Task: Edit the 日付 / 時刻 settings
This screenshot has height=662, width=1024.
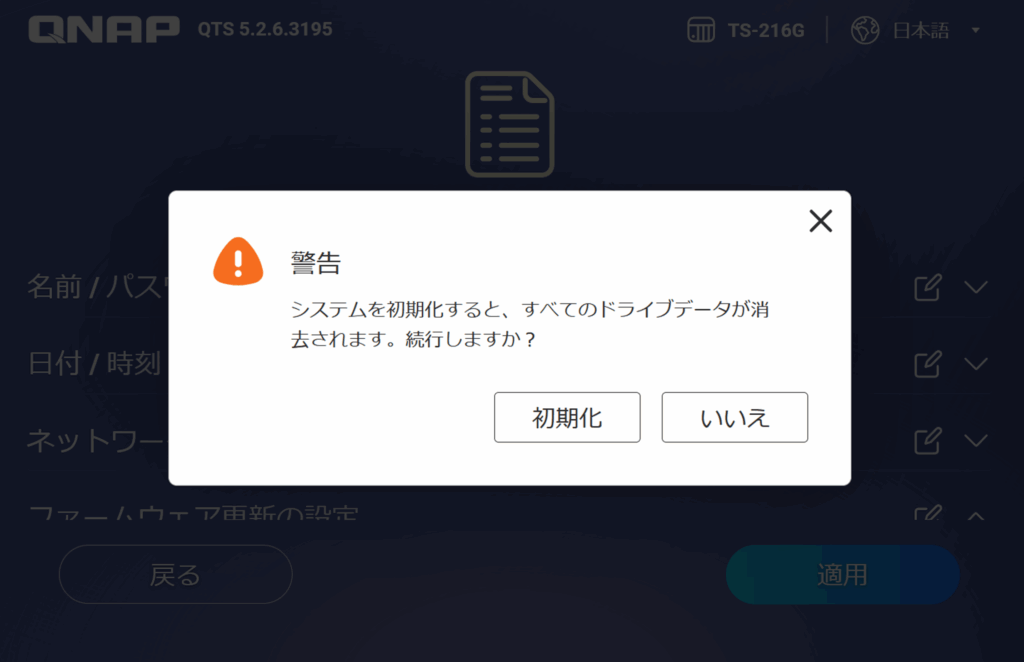Action: (927, 364)
